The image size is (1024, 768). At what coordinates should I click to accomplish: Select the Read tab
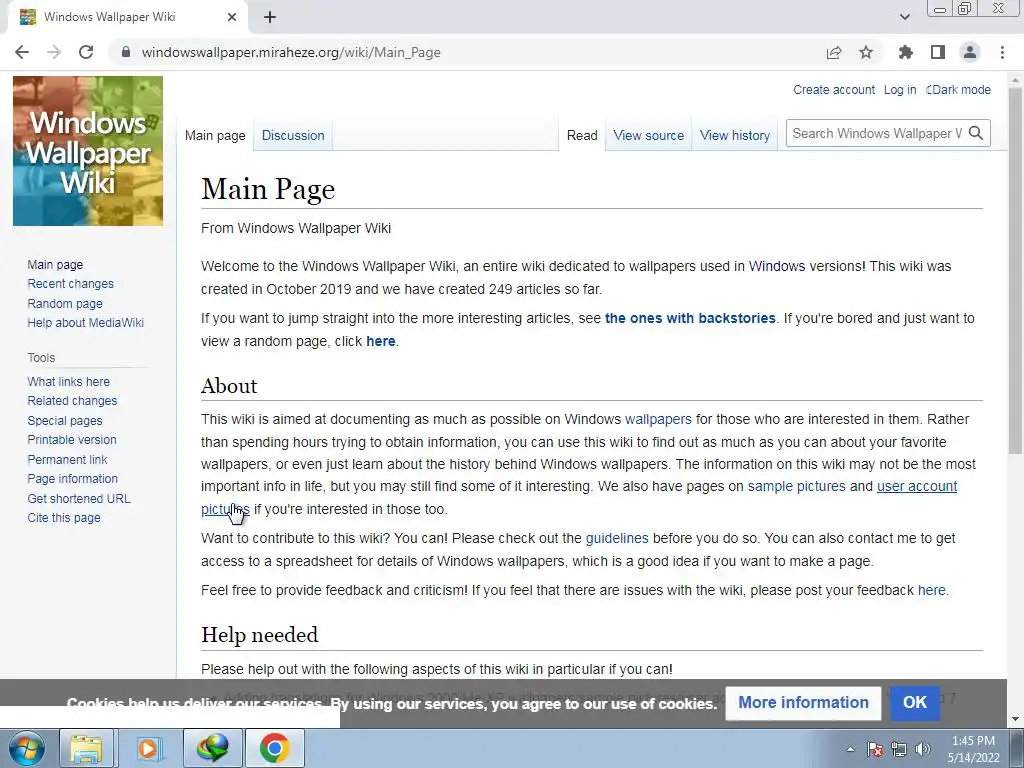[582, 135]
